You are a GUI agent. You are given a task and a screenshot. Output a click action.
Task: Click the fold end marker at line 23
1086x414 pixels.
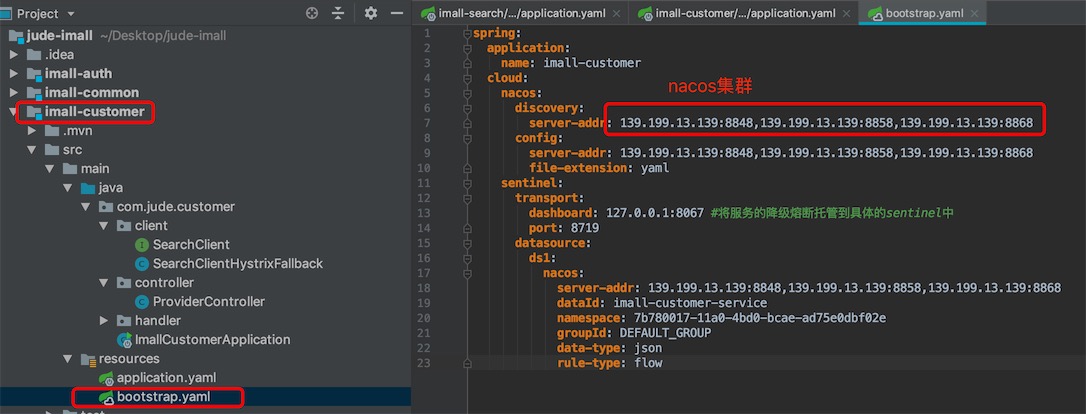click(468, 363)
